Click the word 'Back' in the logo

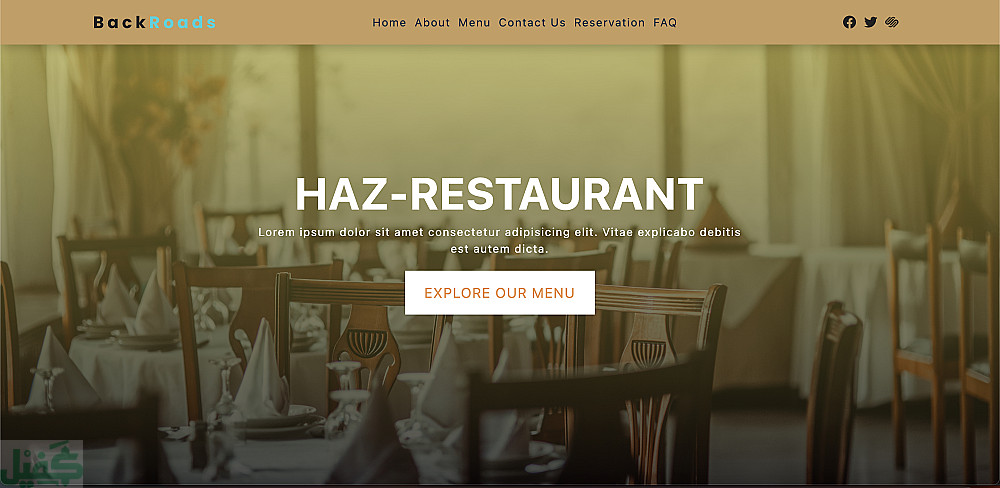[121, 22]
